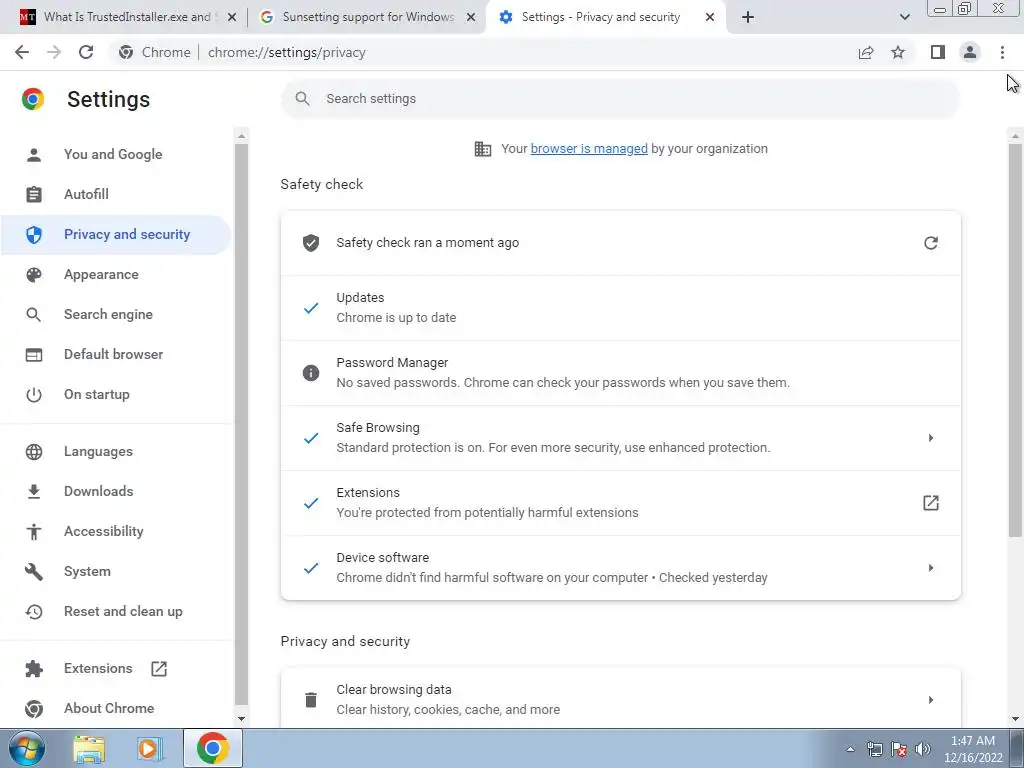Click the trash icon beside Clear browsing data
The width and height of the screenshot is (1024, 768).
tap(311, 699)
